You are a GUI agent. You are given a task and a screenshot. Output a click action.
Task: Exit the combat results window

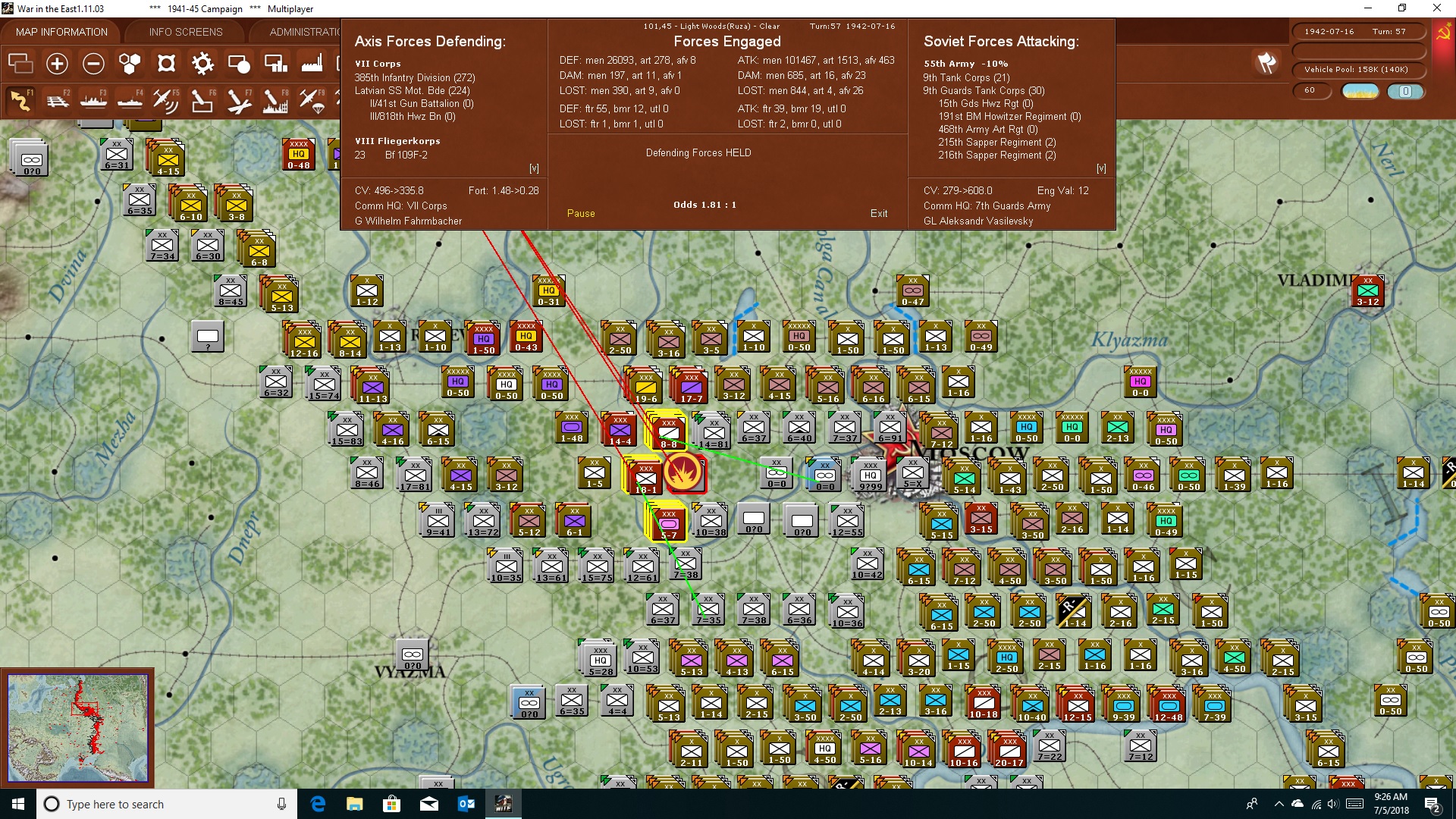point(879,214)
